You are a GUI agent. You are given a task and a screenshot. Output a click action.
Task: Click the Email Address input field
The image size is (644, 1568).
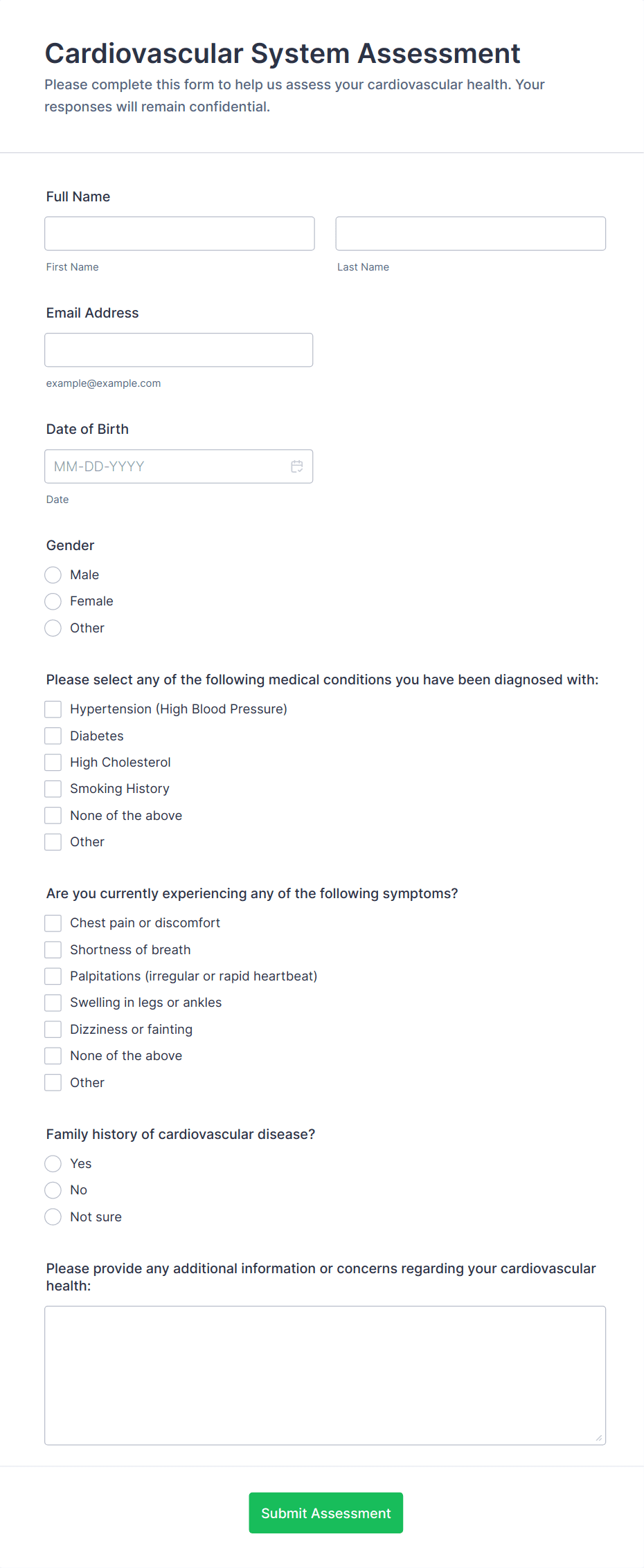click(179, 349)
